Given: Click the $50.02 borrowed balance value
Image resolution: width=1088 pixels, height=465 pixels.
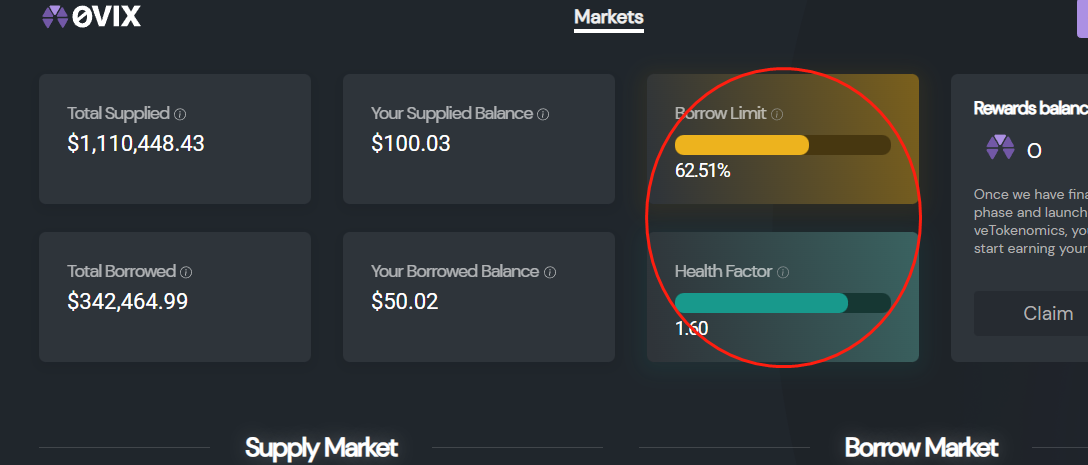Looking at the screenshot, I should click(x=405, y=301).
